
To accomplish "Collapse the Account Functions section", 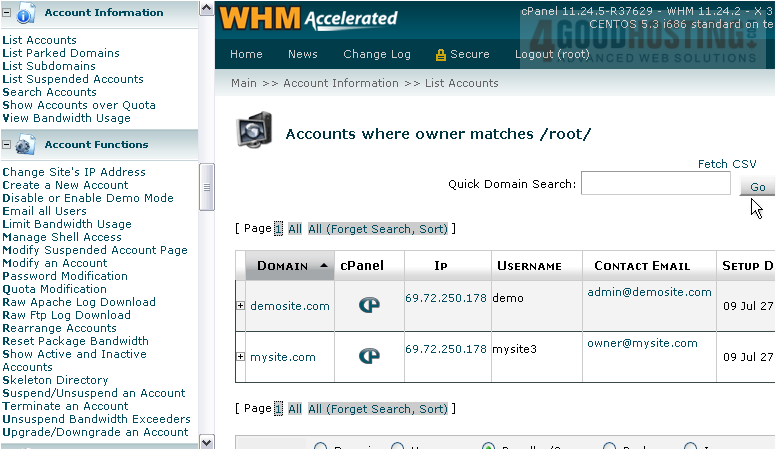I will 7,145.
